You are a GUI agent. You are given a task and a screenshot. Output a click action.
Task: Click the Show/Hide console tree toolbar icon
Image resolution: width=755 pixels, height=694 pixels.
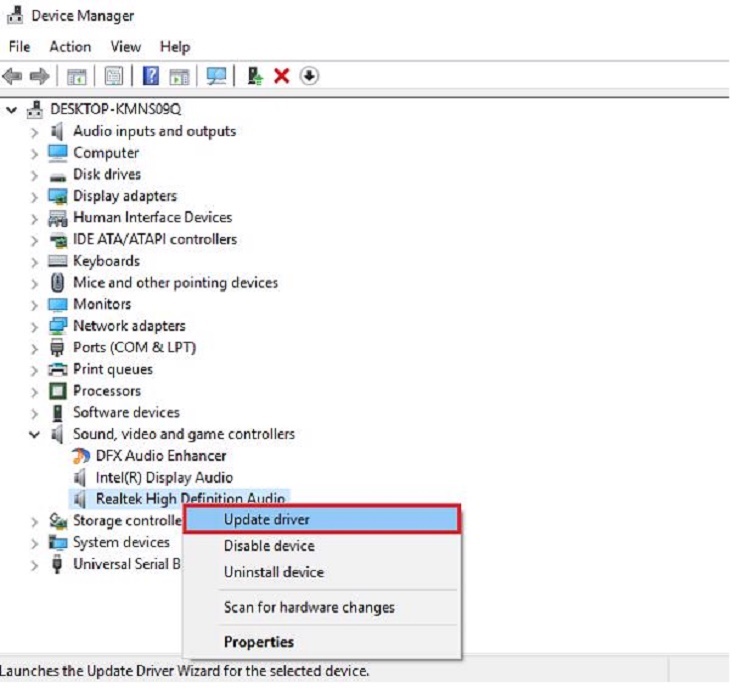tap(77, 76)
